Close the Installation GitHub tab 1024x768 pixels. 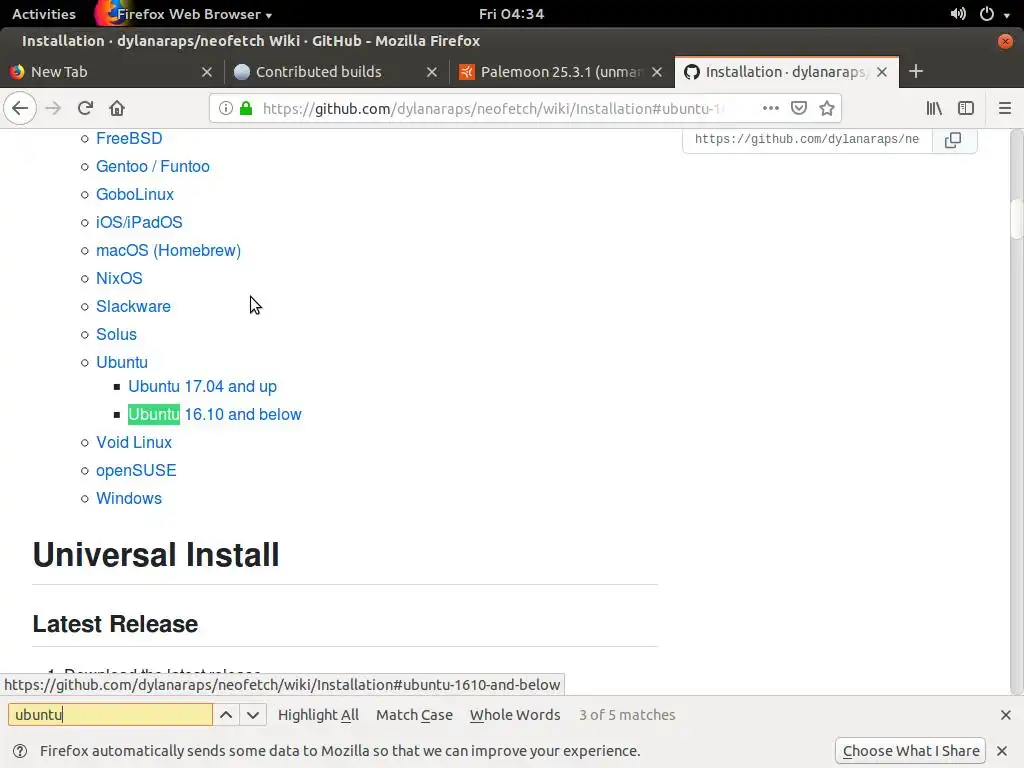[x=882, y=72]
